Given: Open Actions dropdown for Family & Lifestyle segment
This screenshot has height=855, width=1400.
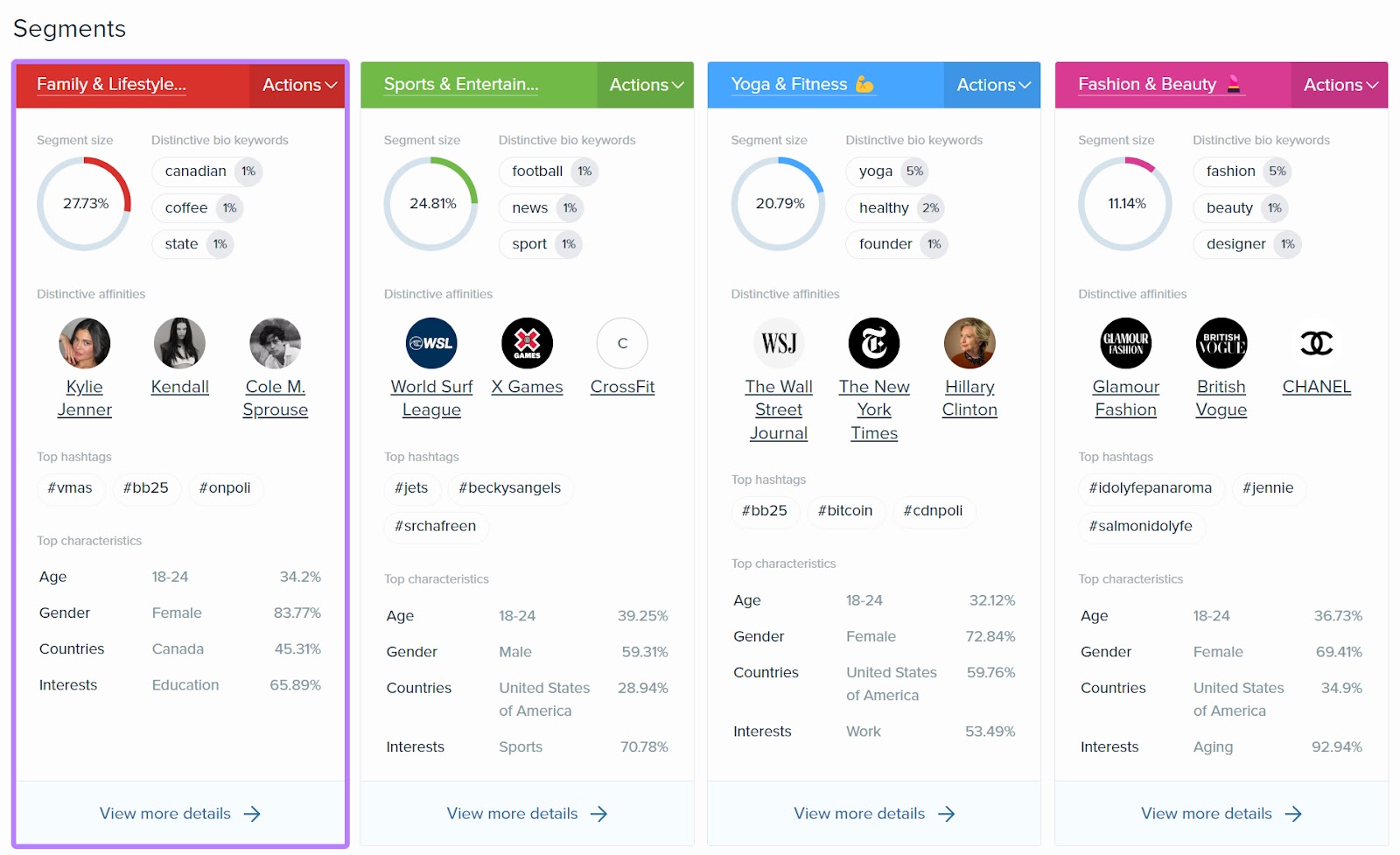Looking at the screenshot, I should (297, 85).
